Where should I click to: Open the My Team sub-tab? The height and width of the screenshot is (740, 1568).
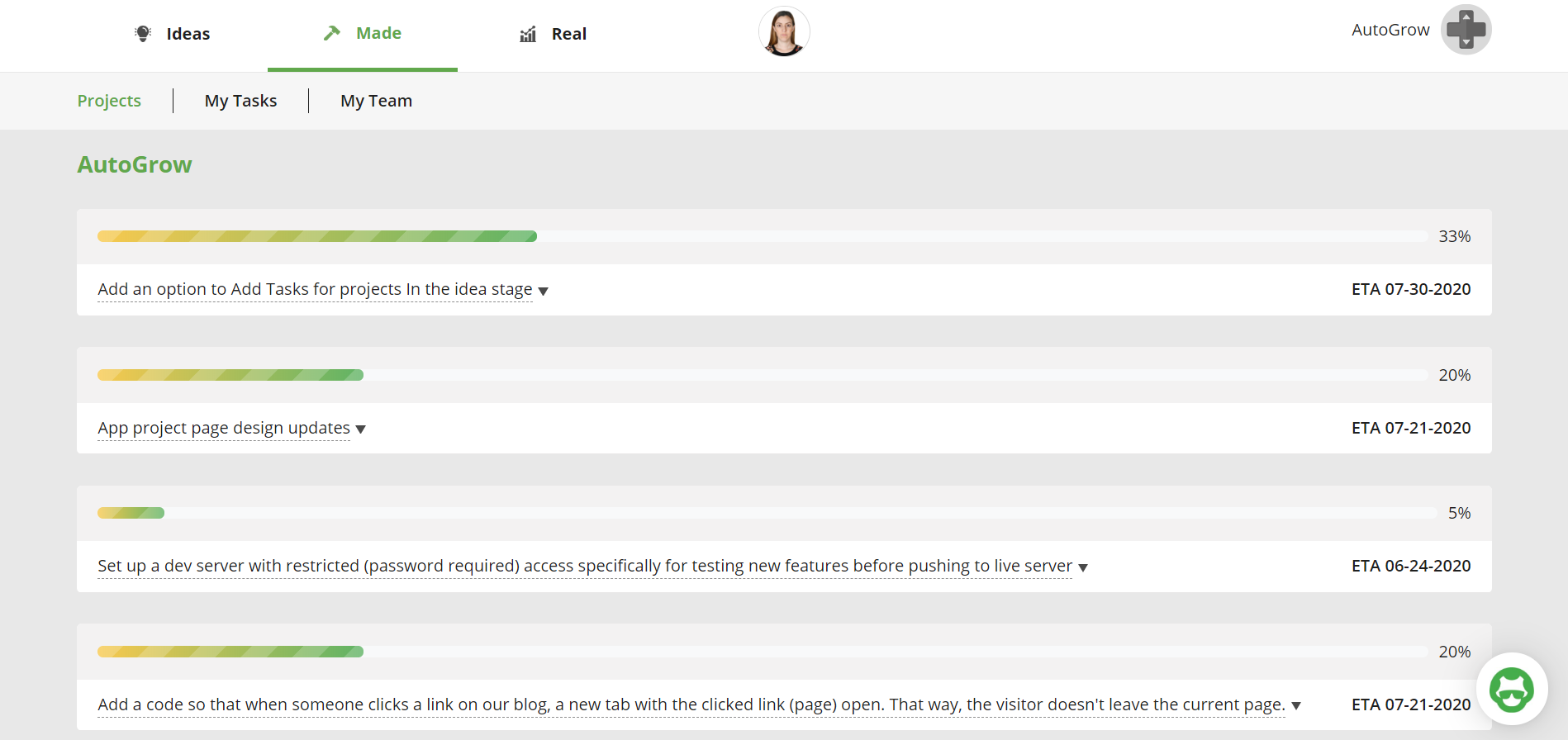pos(376,101)
